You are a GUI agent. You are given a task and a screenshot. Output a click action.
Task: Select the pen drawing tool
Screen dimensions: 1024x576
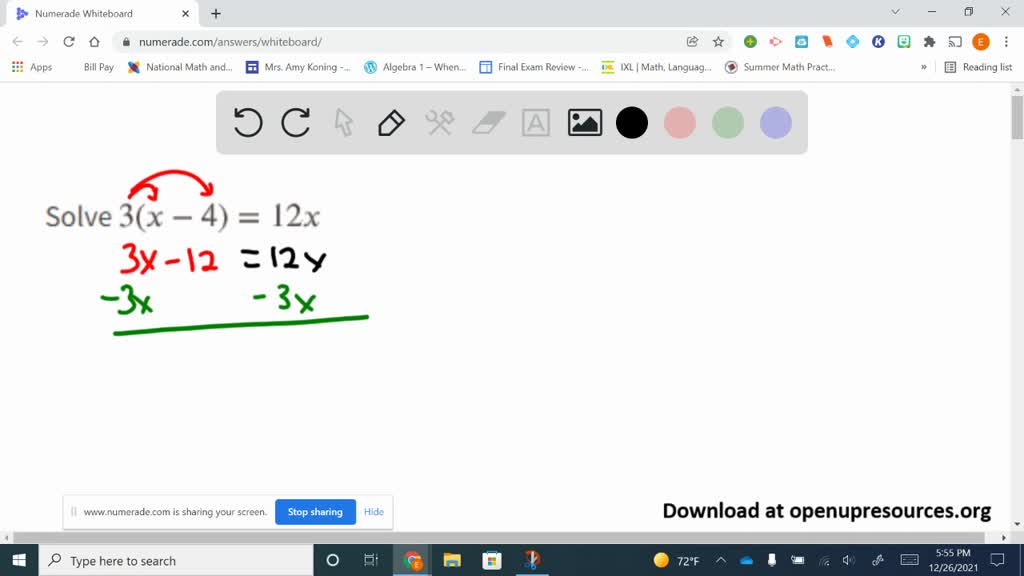coord(391,122)
